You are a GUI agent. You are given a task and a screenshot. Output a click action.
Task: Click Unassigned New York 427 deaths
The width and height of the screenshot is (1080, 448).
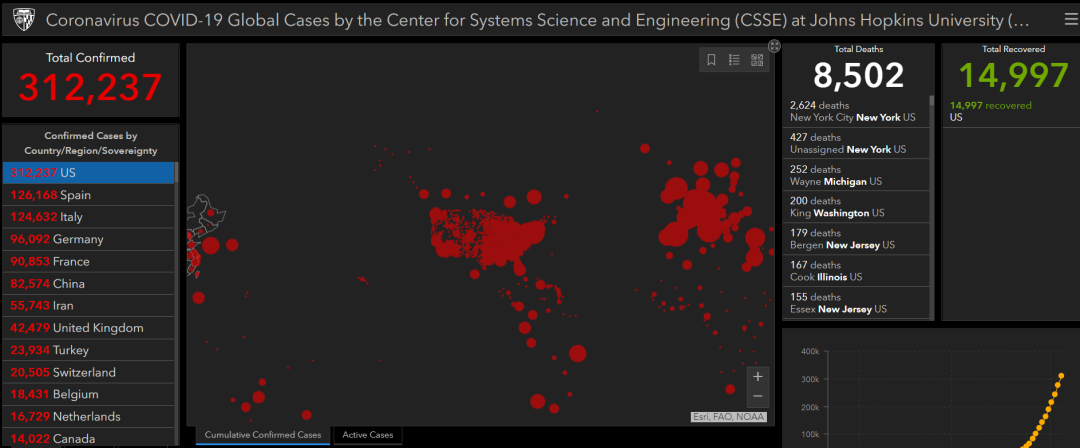(855, 143)
